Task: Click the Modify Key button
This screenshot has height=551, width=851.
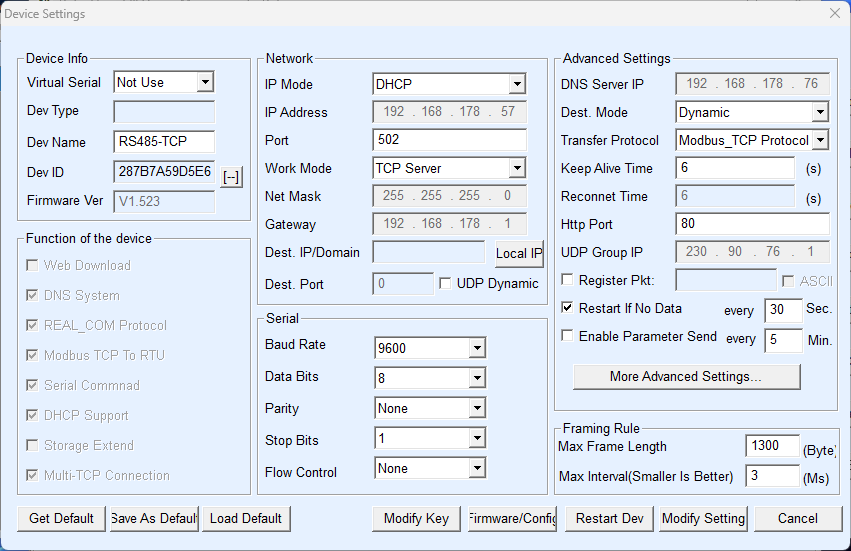Action: tap(416, 518)
